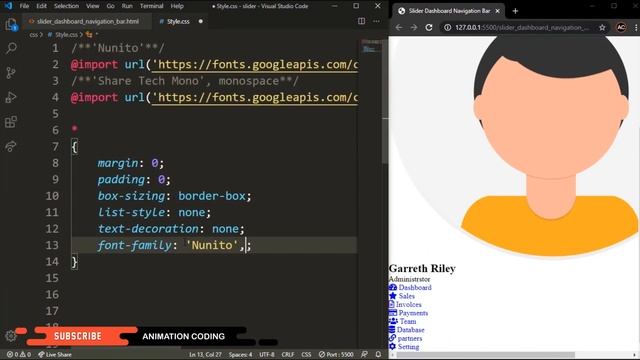The image size is (640, 360).
Task: Bookmark the page with star icon
Action: coord(602,27)
